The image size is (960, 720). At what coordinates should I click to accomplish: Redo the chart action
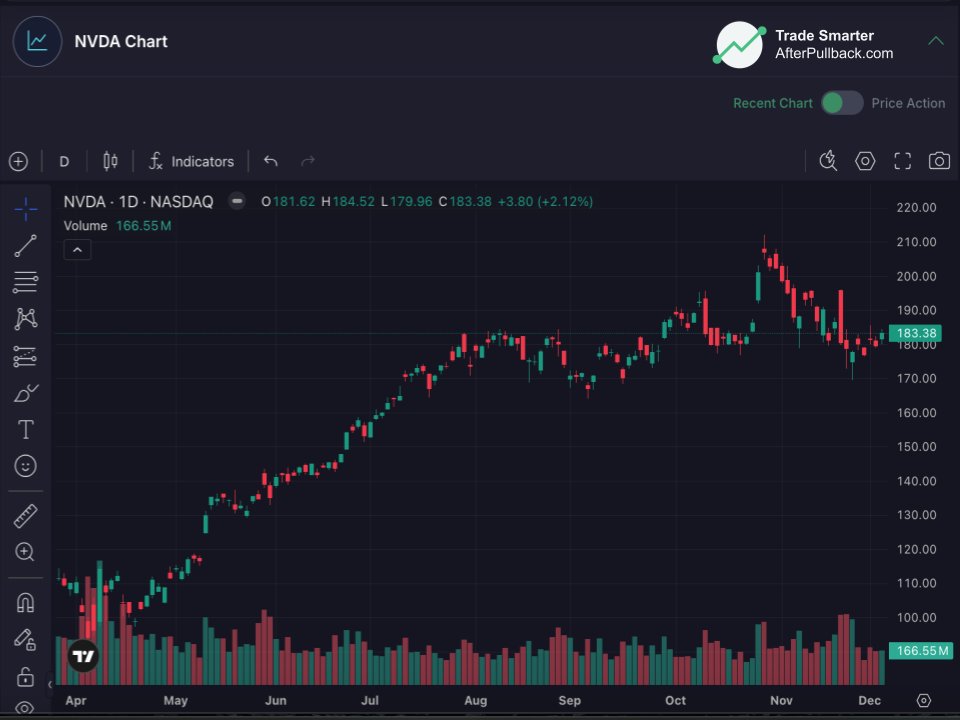(x=308, y=161)
